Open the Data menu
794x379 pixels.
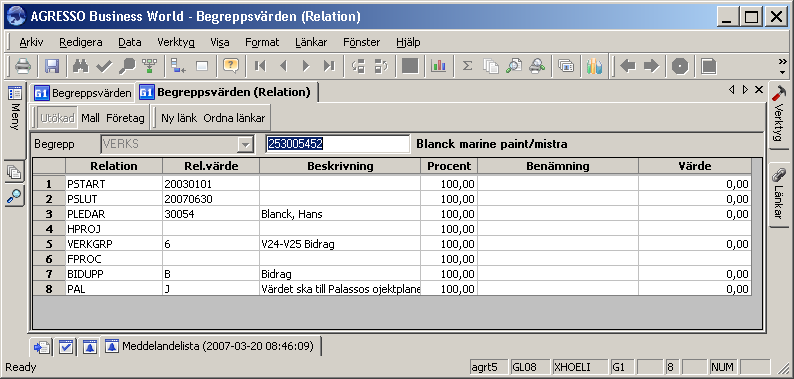point(130,42)
